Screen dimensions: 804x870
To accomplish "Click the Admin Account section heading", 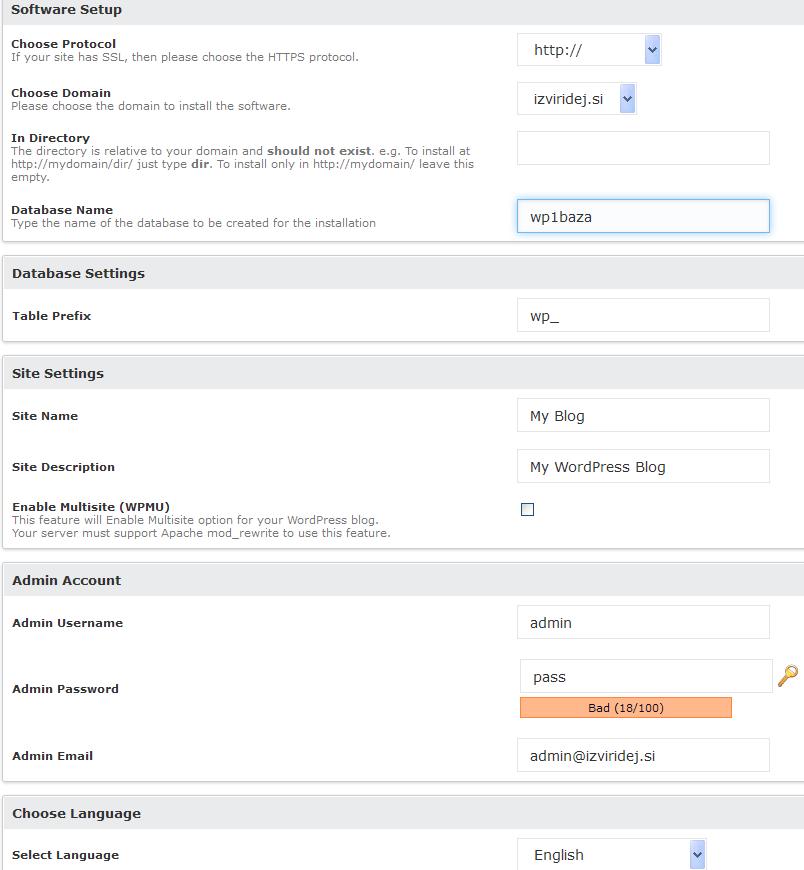I will pyautogui.click(x=66, y=580).
